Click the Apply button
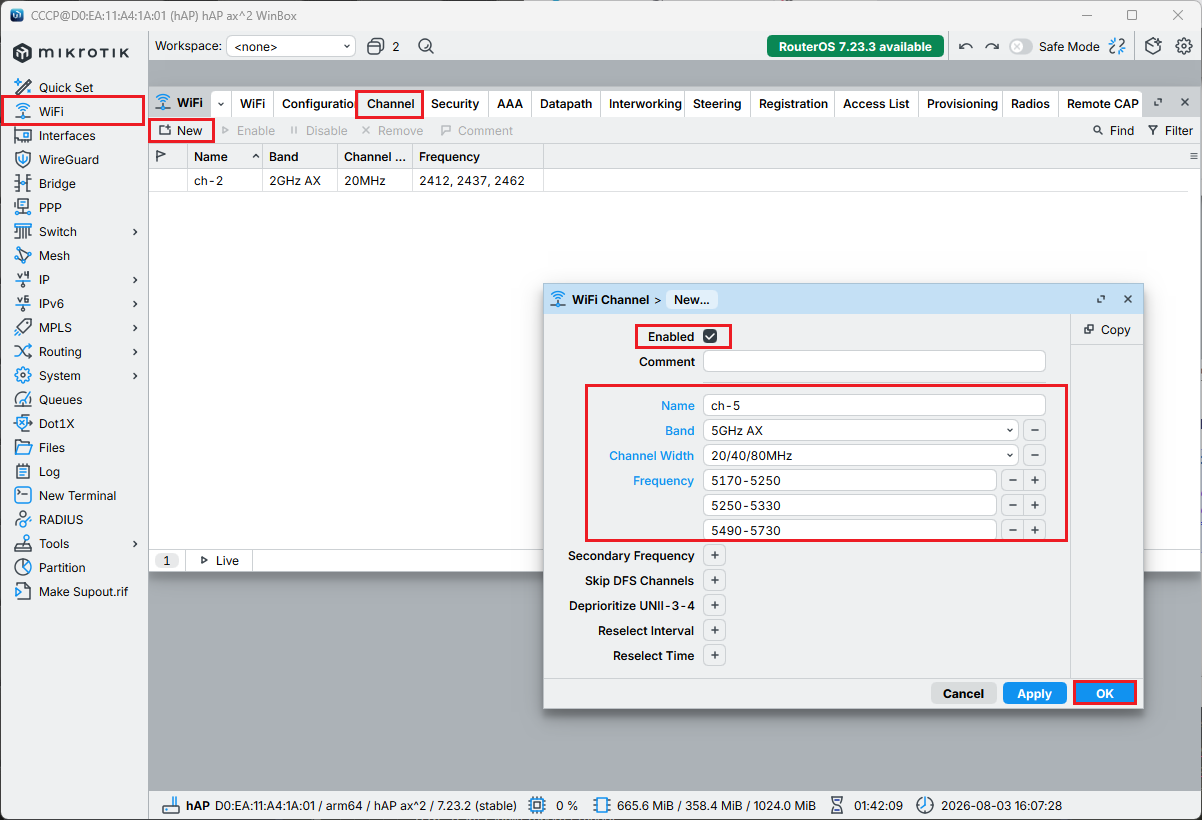Screen dimensions: 1202x820 pyautogui.click(x=1034, y=693)
